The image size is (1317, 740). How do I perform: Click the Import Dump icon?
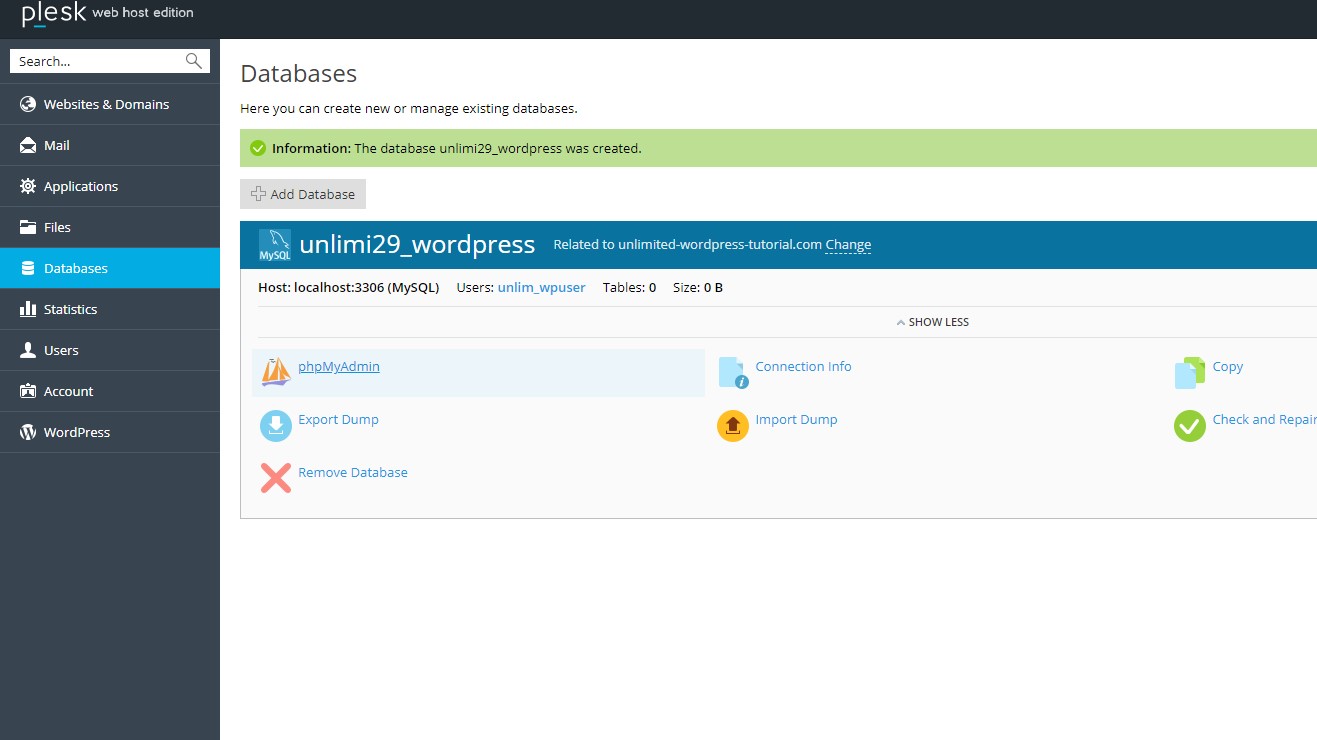[732, 425]
